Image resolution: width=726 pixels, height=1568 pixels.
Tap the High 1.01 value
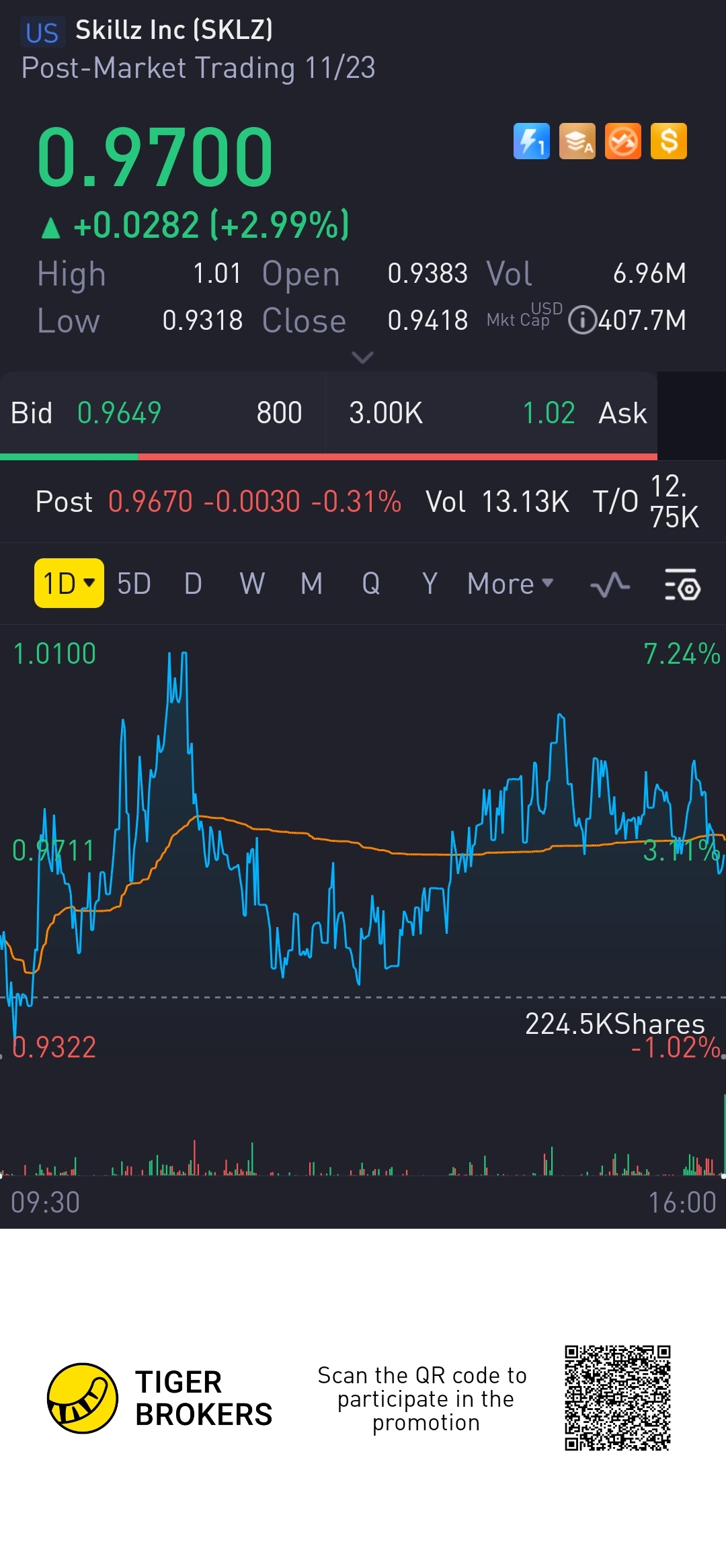(x=217, y=273)
